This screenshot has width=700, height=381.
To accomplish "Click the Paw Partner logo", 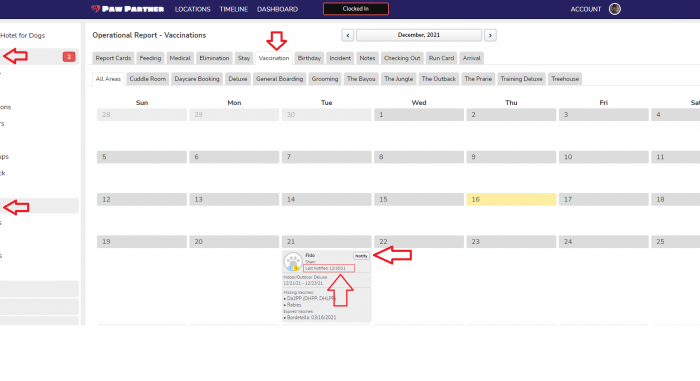I will click(128, 9).
